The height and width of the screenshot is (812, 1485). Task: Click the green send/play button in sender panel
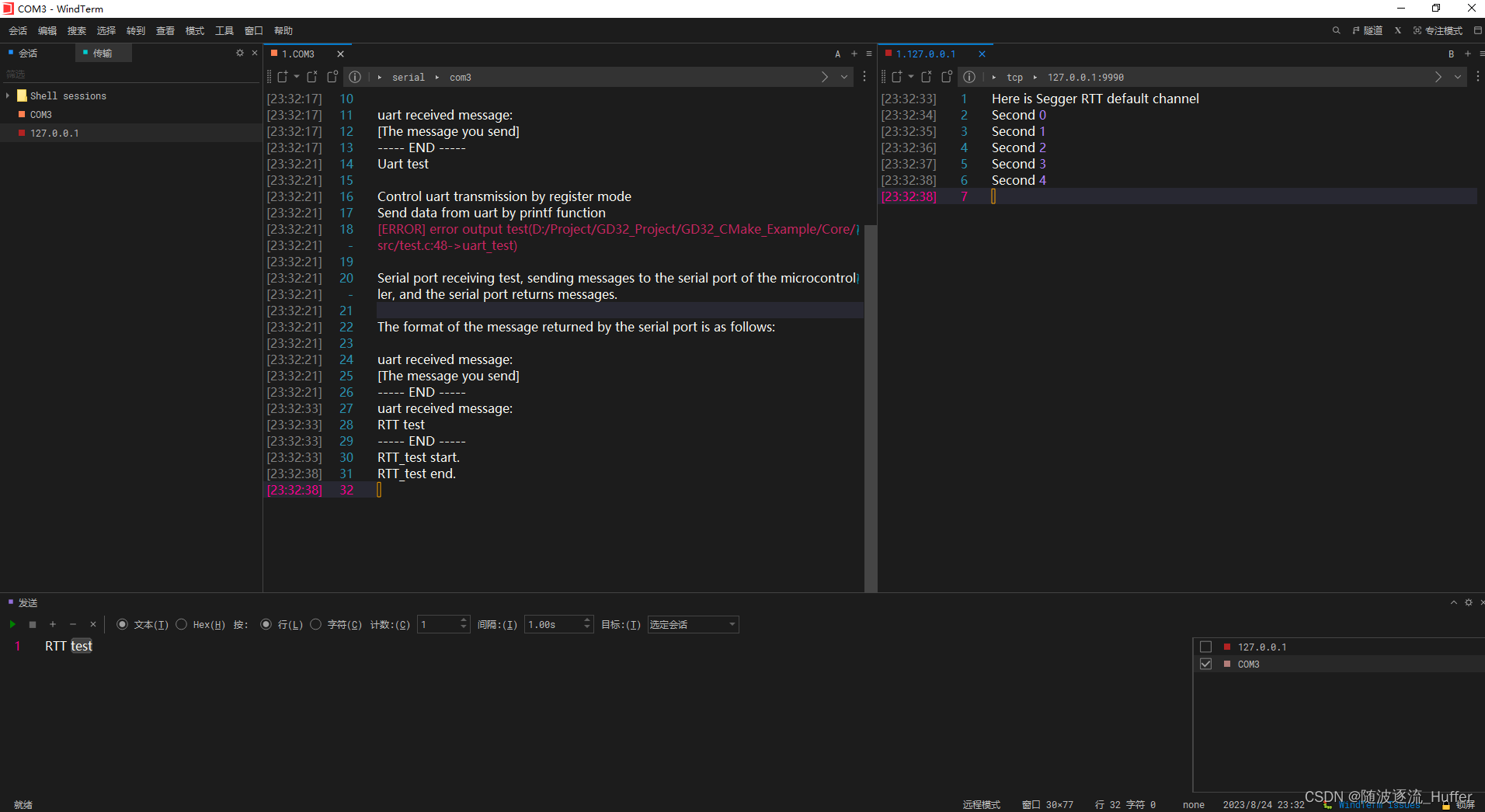[12, 624]
